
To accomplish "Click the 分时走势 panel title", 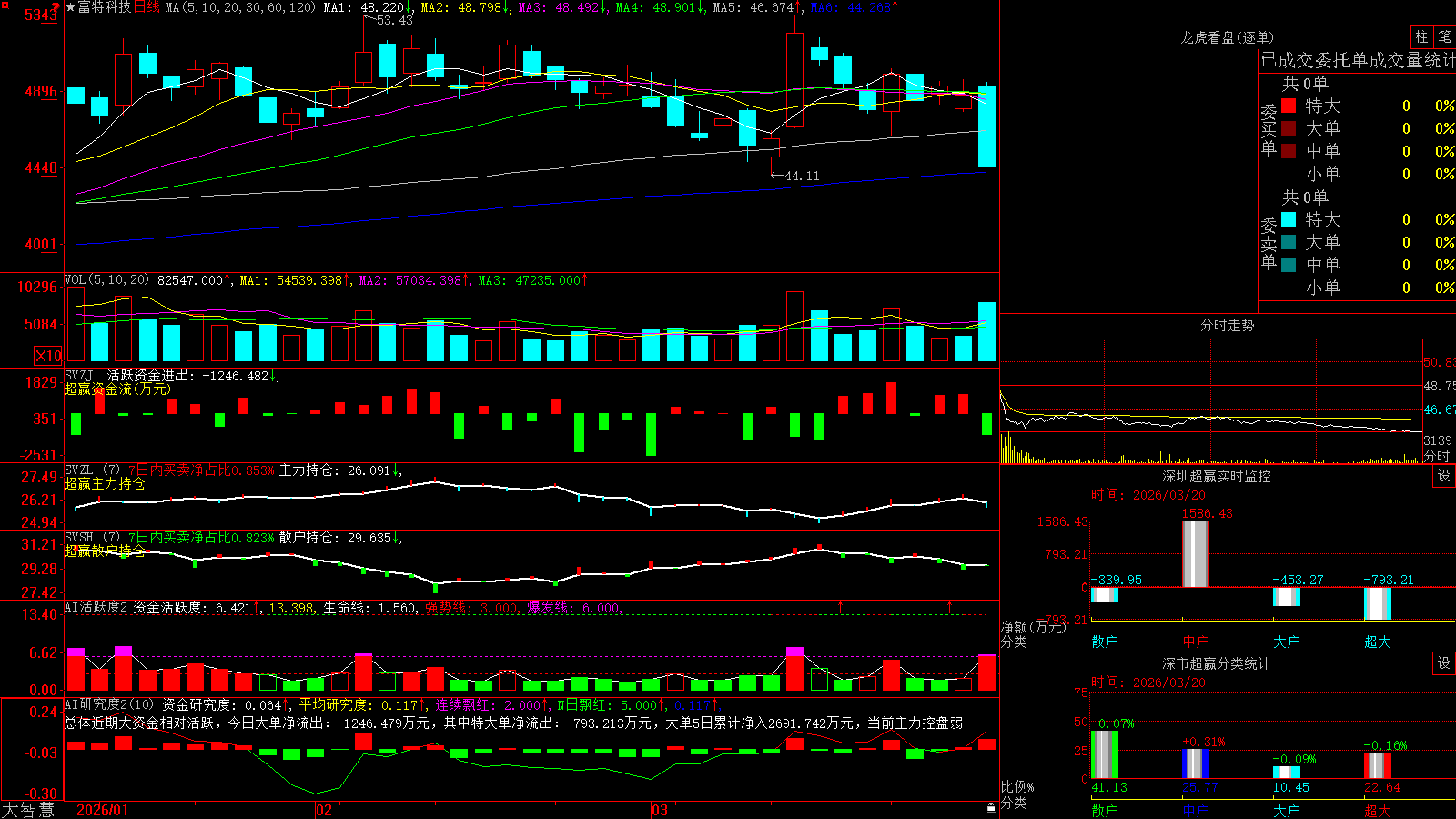I will 1228,325.
